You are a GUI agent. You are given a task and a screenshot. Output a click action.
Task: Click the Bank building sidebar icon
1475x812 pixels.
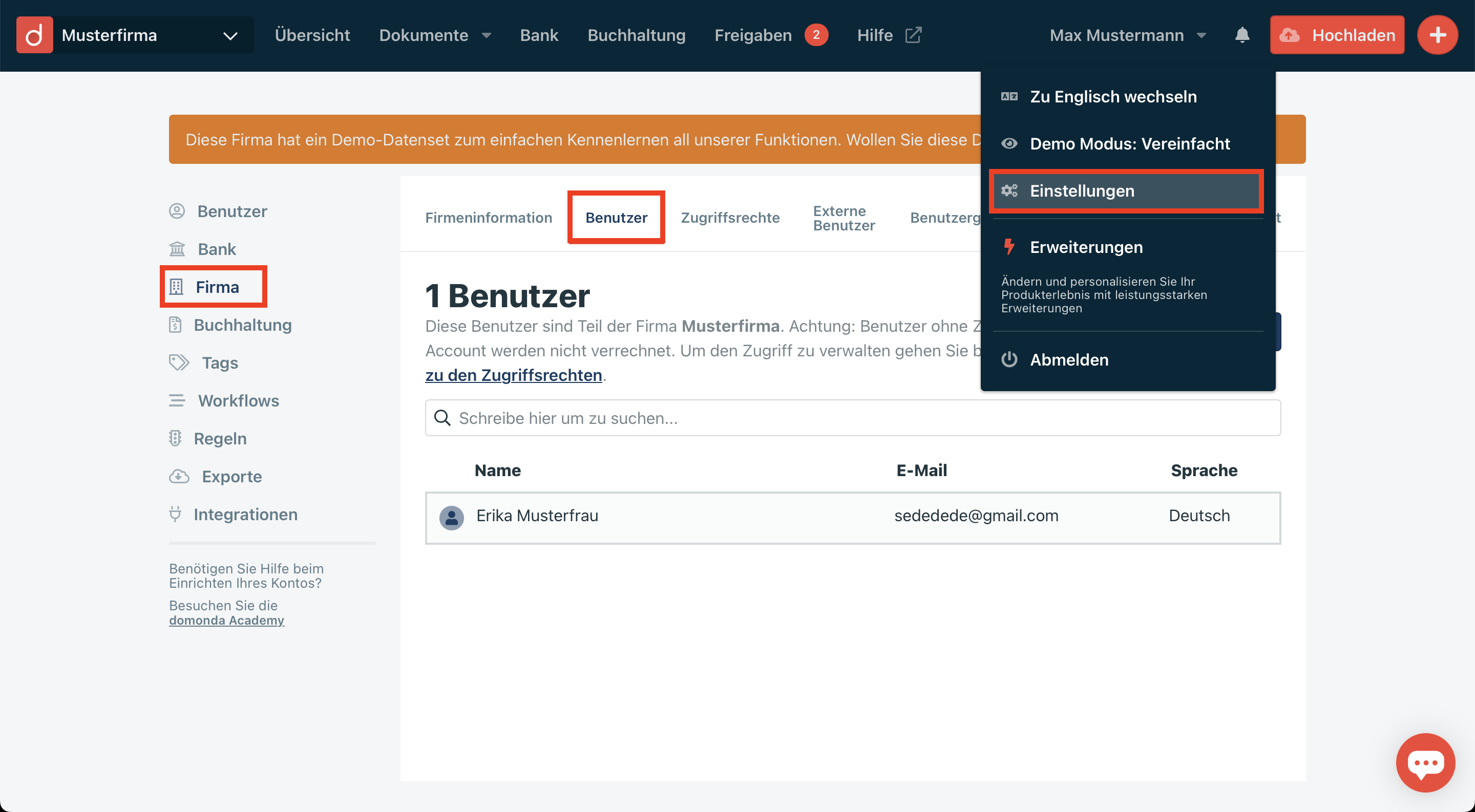[177, 249]
